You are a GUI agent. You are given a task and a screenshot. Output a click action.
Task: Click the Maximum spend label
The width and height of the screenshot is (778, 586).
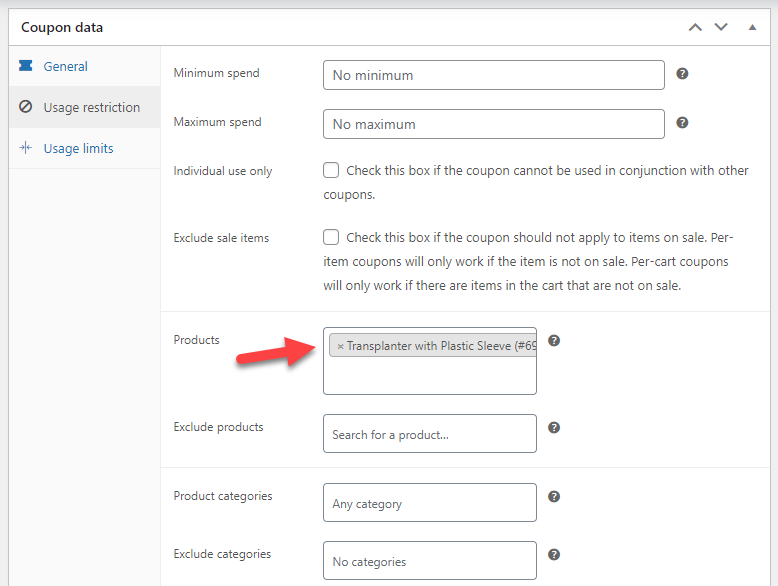coord(217,122)
